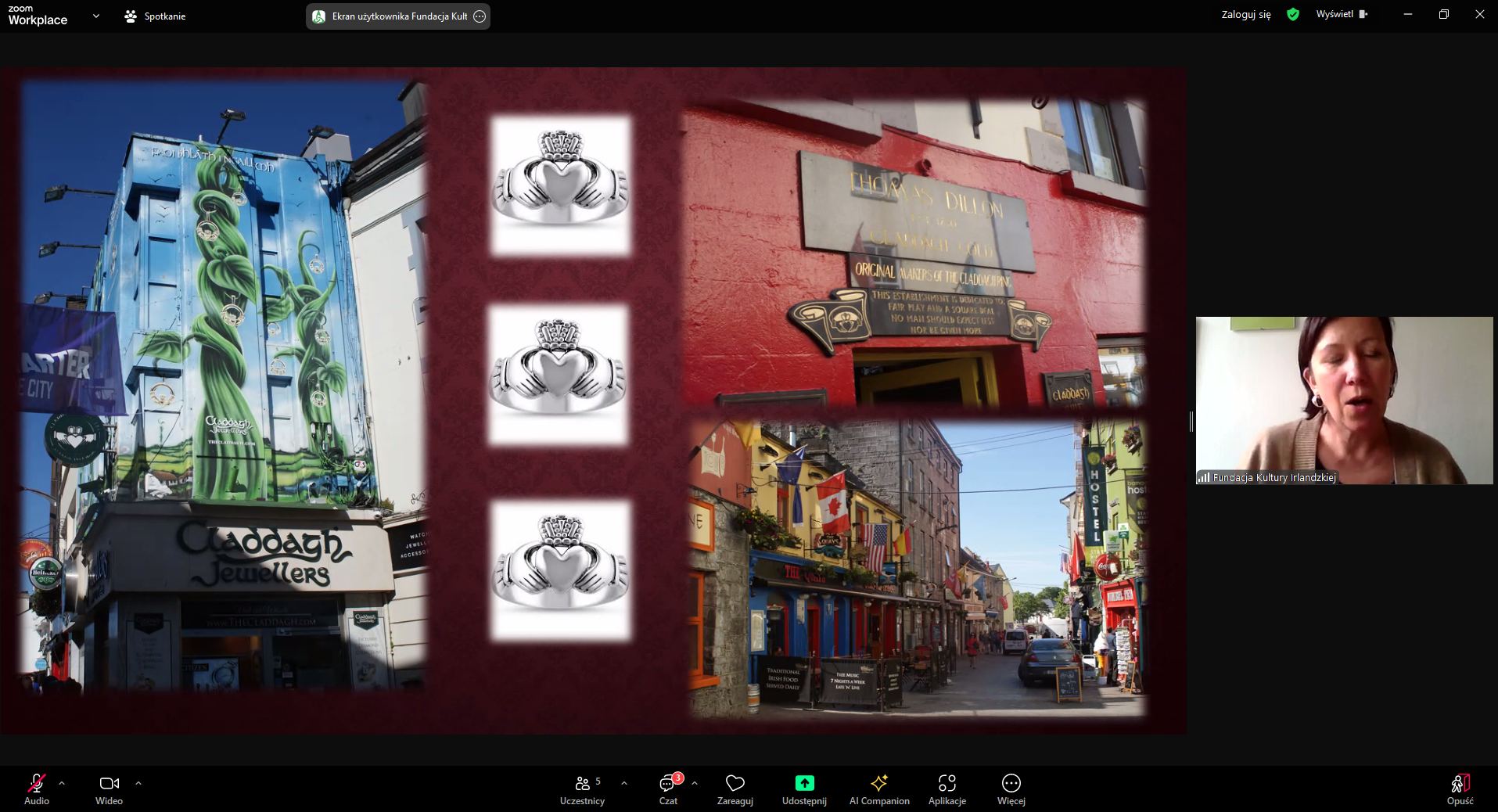Open the Spotkanie meeting tab
Viewport: 1498px width, 812px height.
pos(156,16)
